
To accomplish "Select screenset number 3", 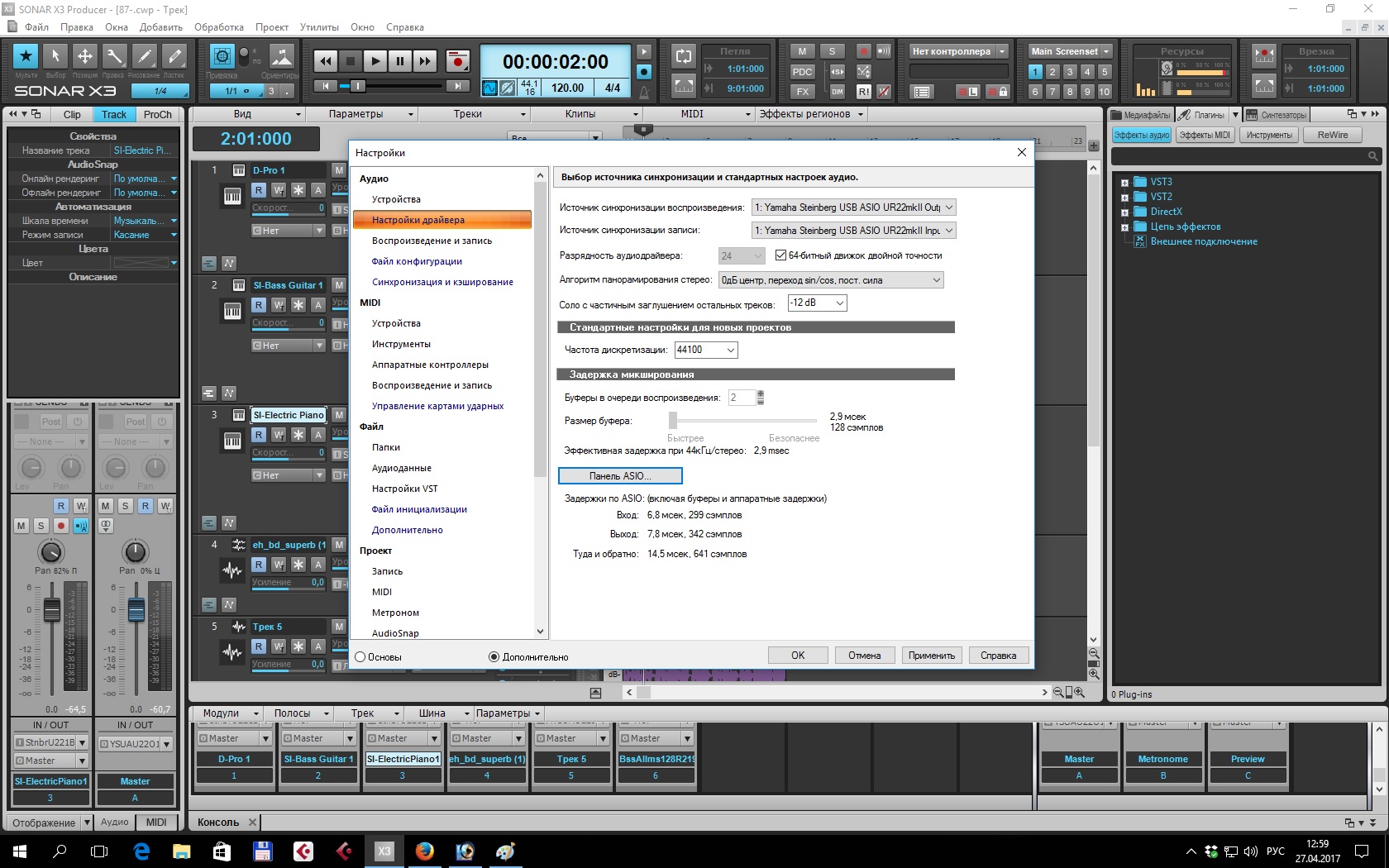I will 1070,72.
